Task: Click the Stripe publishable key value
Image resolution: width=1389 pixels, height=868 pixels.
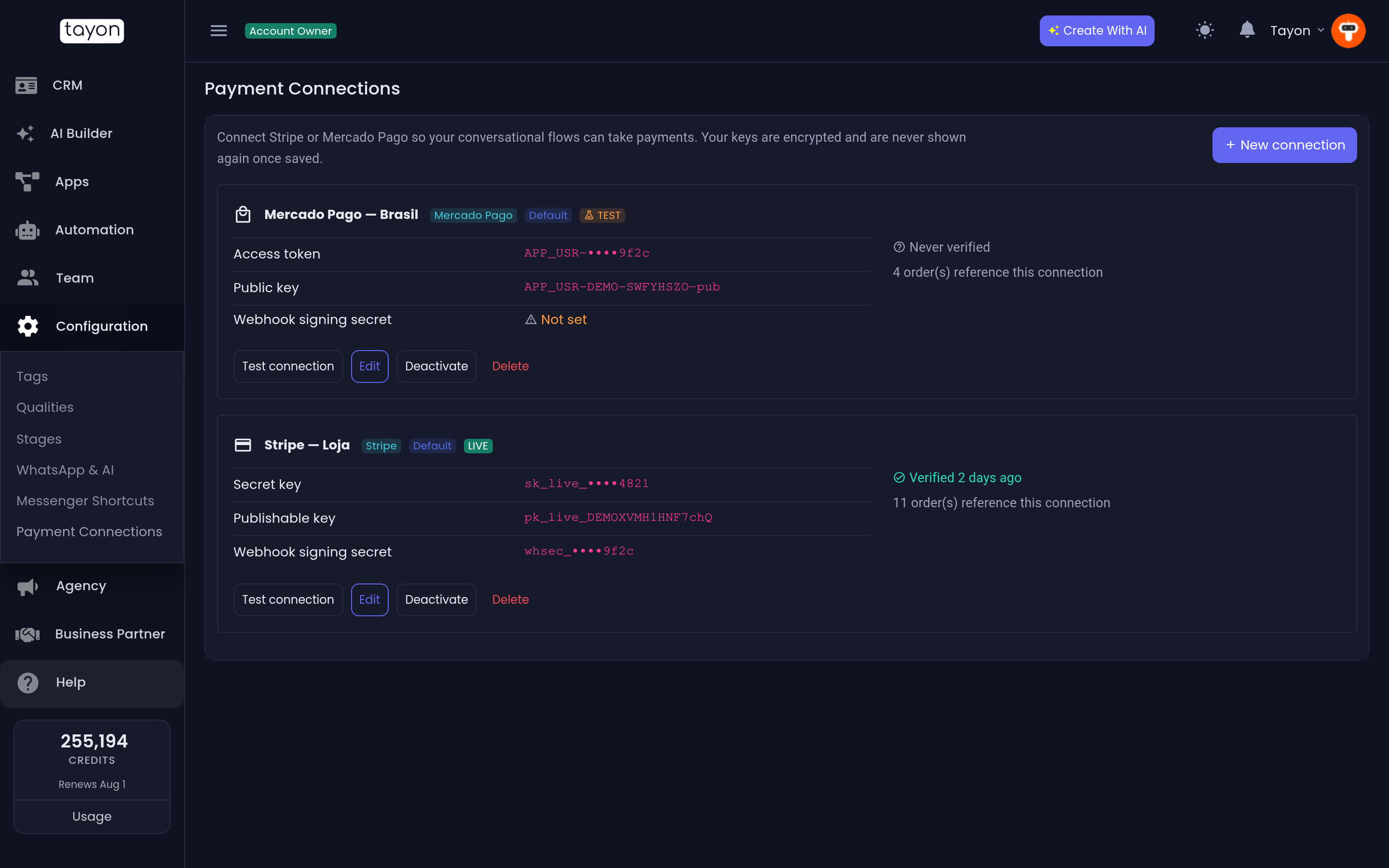Action: coord(618,518)
